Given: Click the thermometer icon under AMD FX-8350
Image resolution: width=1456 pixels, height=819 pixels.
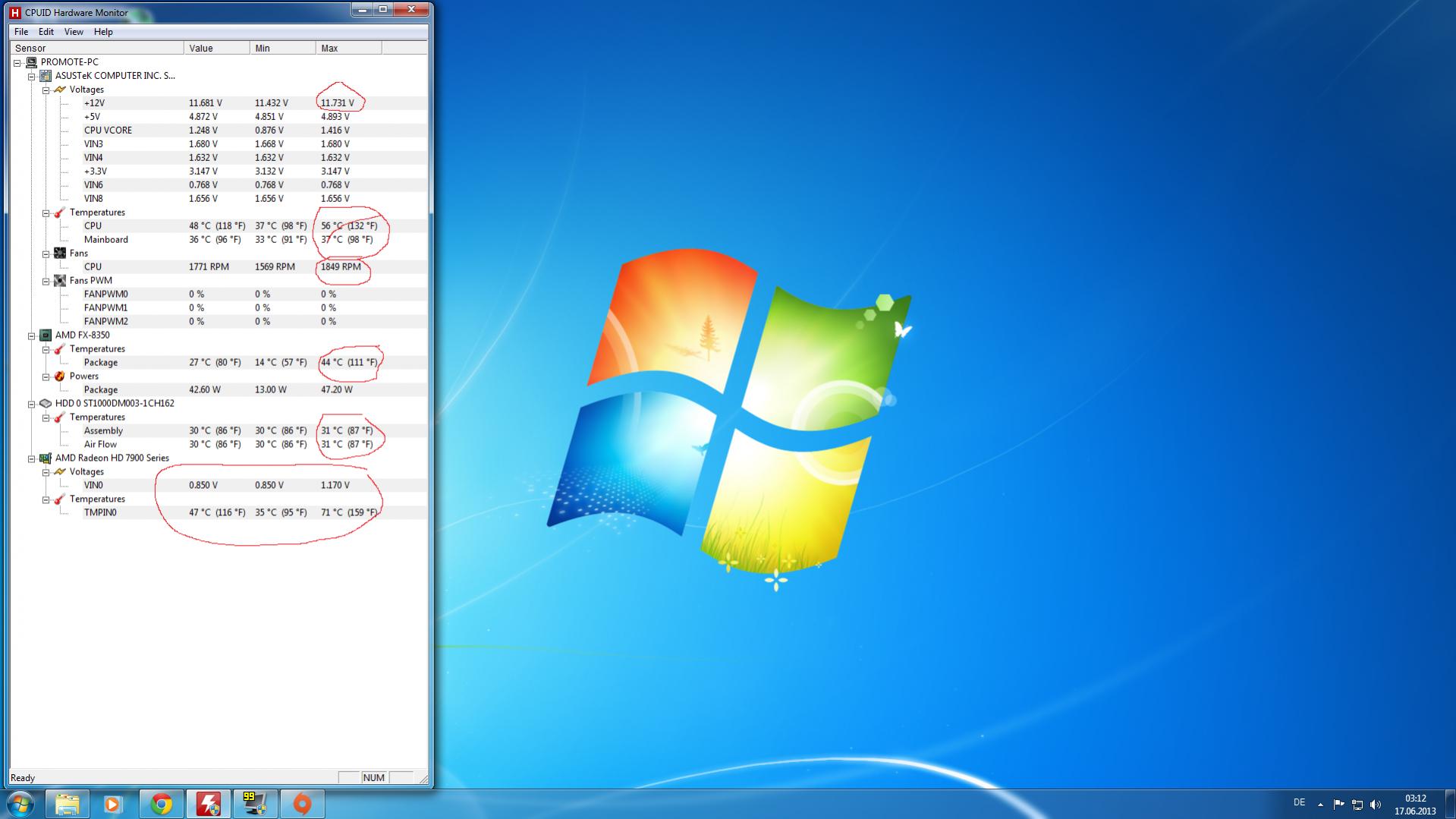Looking at the screenshot, I should [x=60, y=349].
